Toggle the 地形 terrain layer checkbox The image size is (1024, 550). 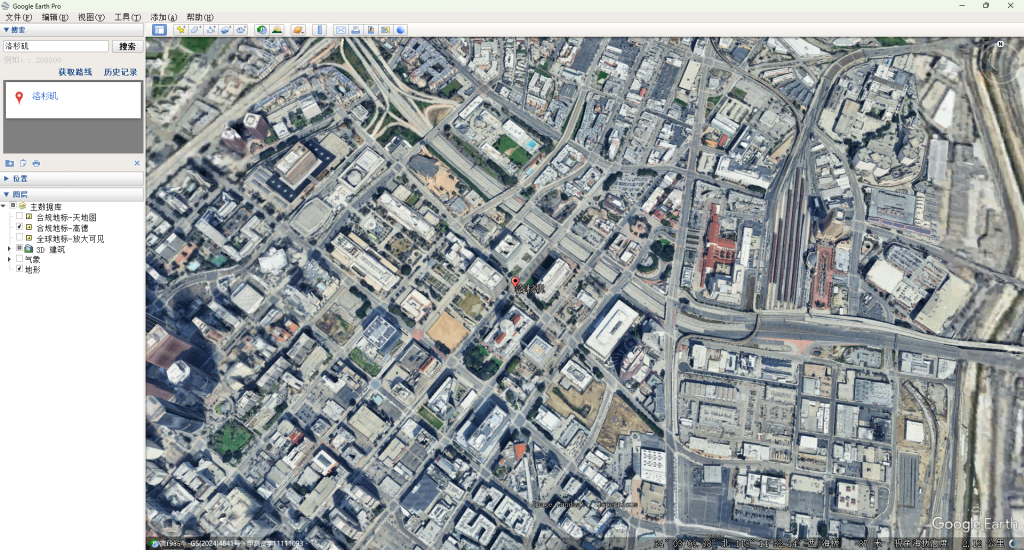19,269
